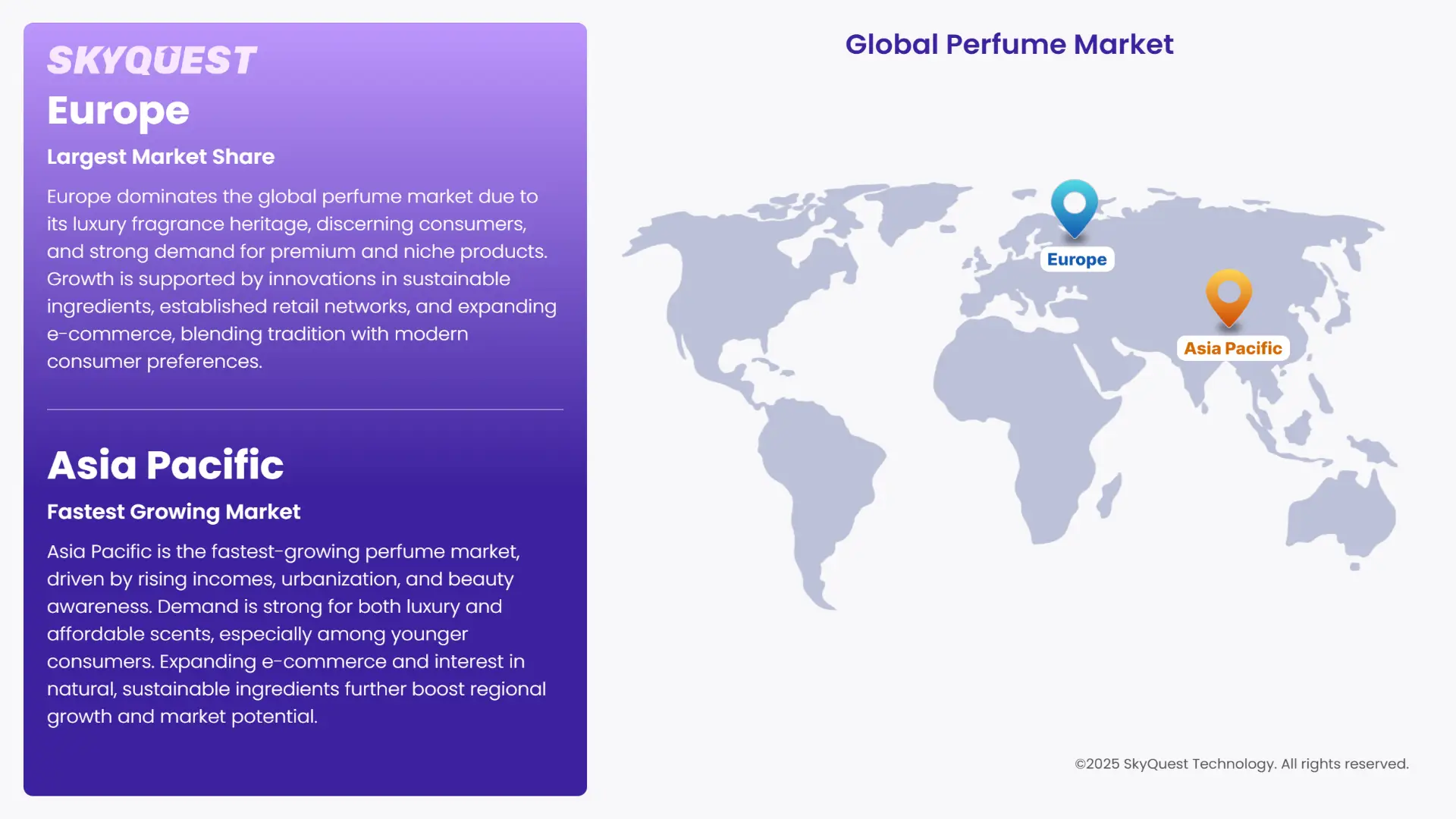Click the SkyQuest Technology copyright text
Image resolution: width=1456 pixels, height=819 pixels.
(1241, 764)
